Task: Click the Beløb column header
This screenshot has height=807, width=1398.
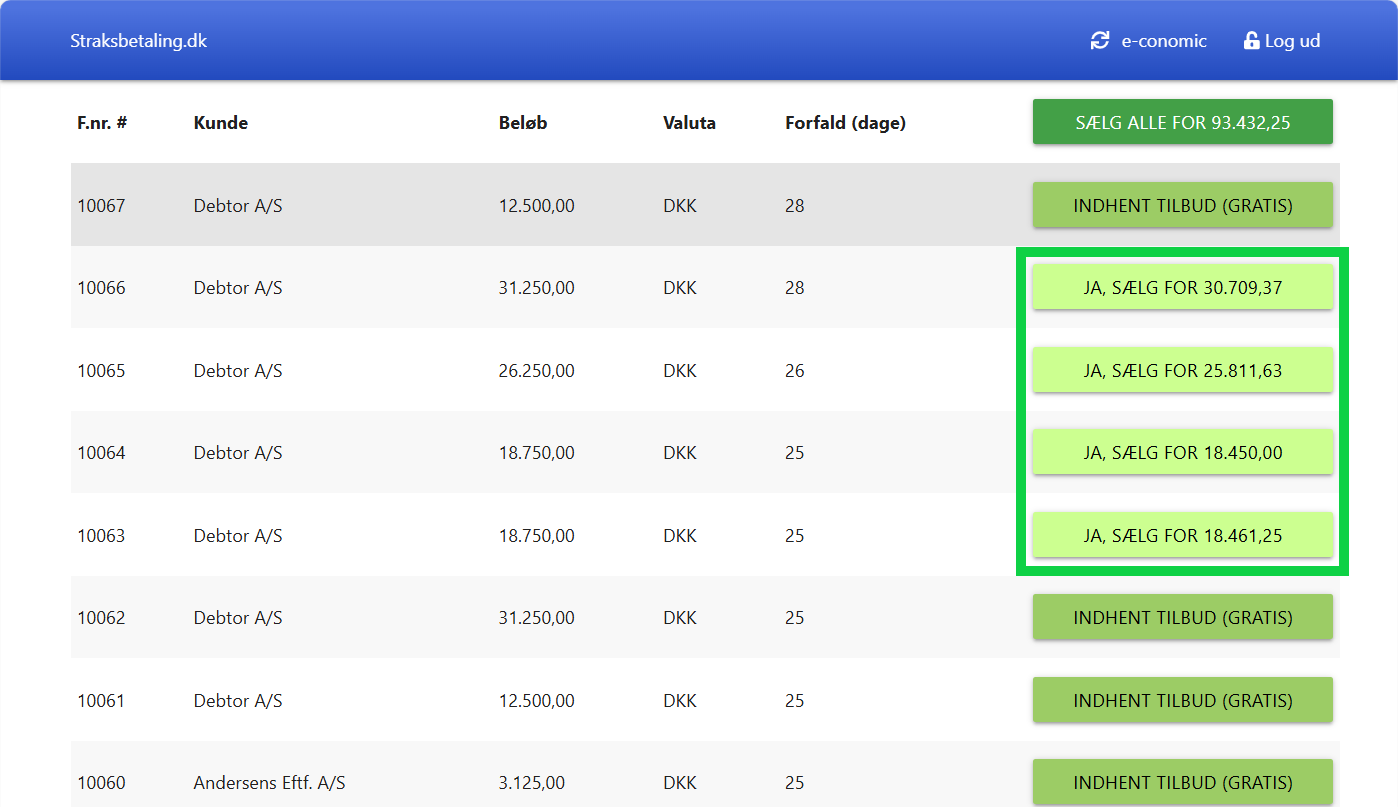Action: (523, 123)
